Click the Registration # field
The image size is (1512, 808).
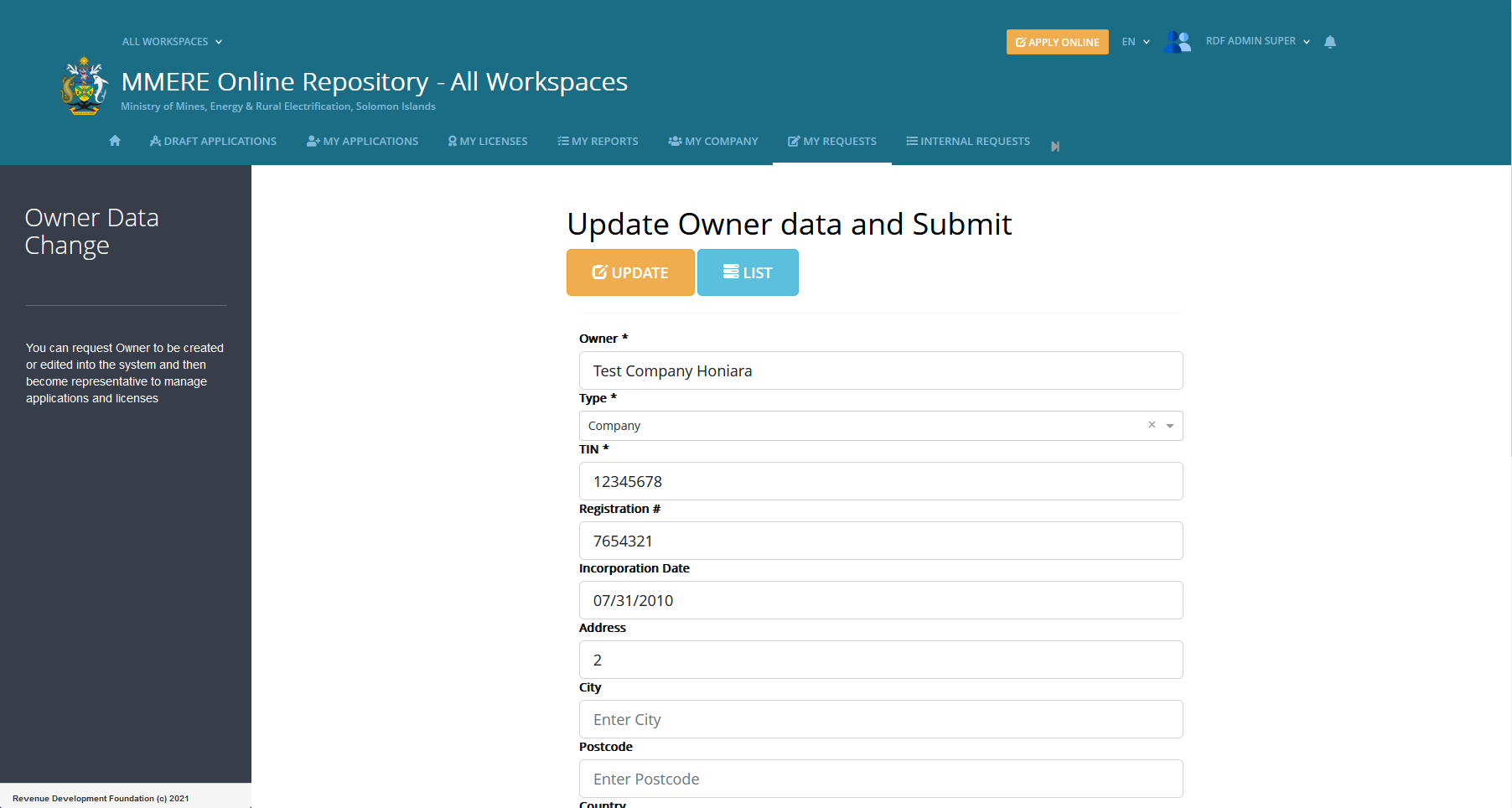881,541
